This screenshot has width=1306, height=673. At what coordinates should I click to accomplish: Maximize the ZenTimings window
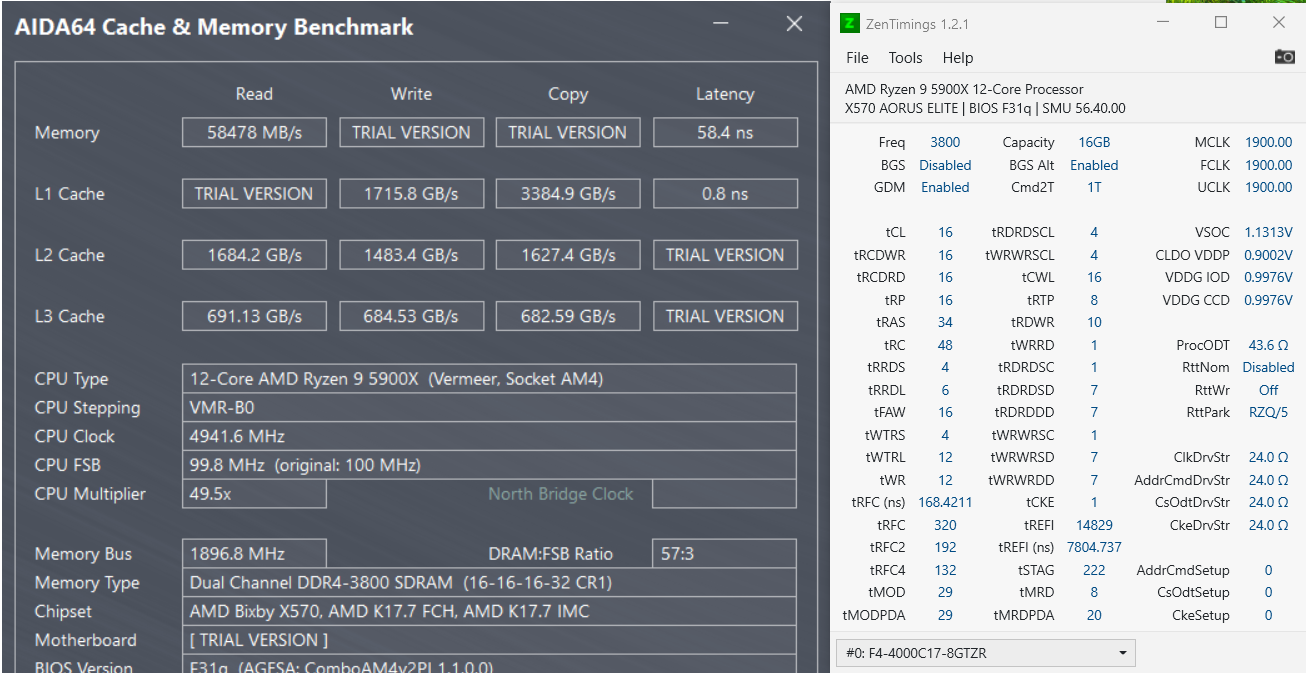click(1221, 23)
